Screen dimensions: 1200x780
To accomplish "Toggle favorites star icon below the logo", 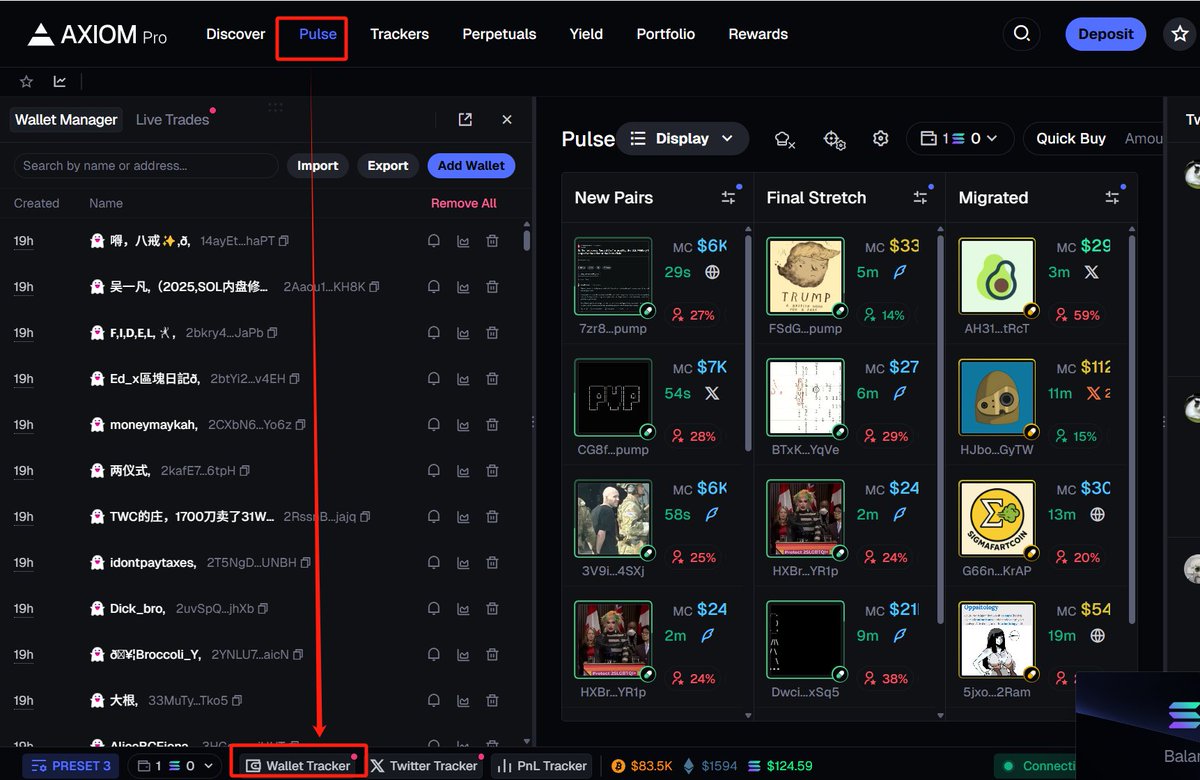I will (x=27, y=82).
